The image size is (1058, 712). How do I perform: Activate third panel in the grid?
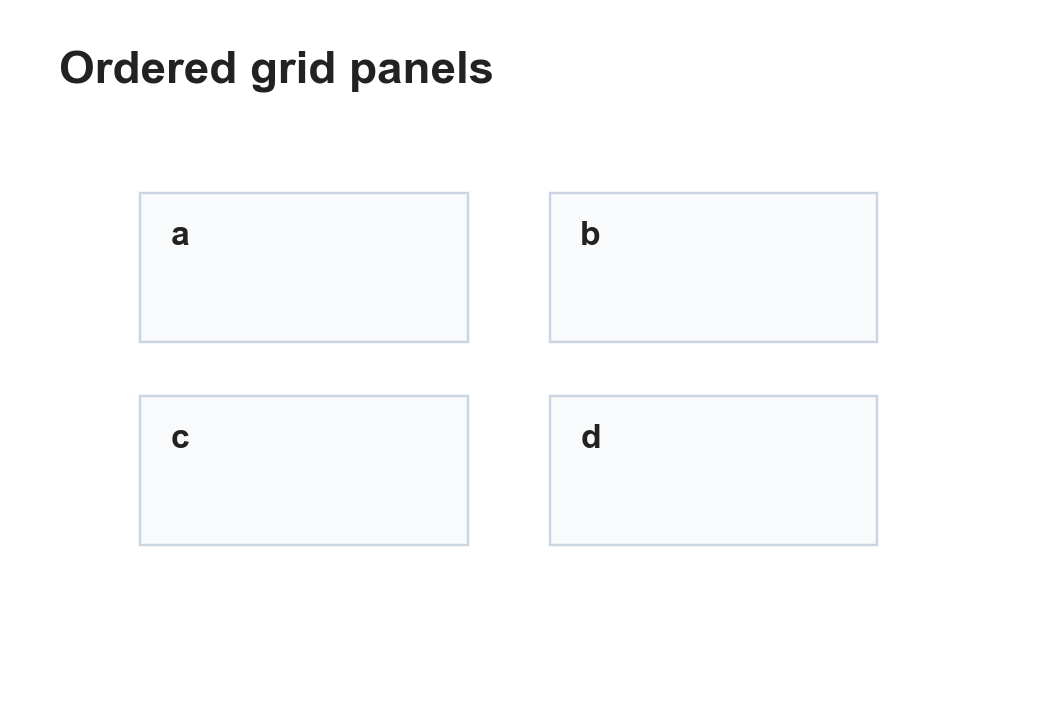(304, 470)
